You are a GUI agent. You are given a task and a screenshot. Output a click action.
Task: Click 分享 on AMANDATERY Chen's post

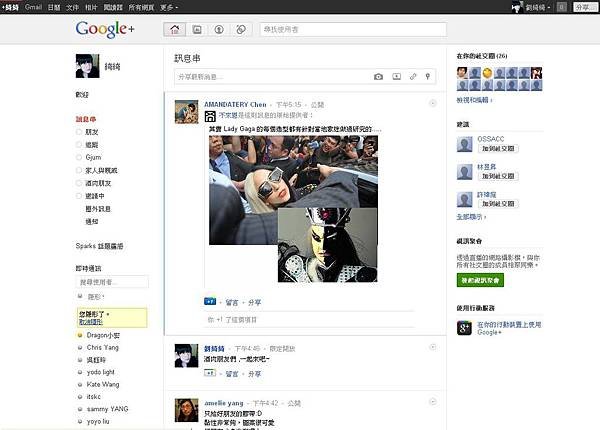[x=254, y=302]
